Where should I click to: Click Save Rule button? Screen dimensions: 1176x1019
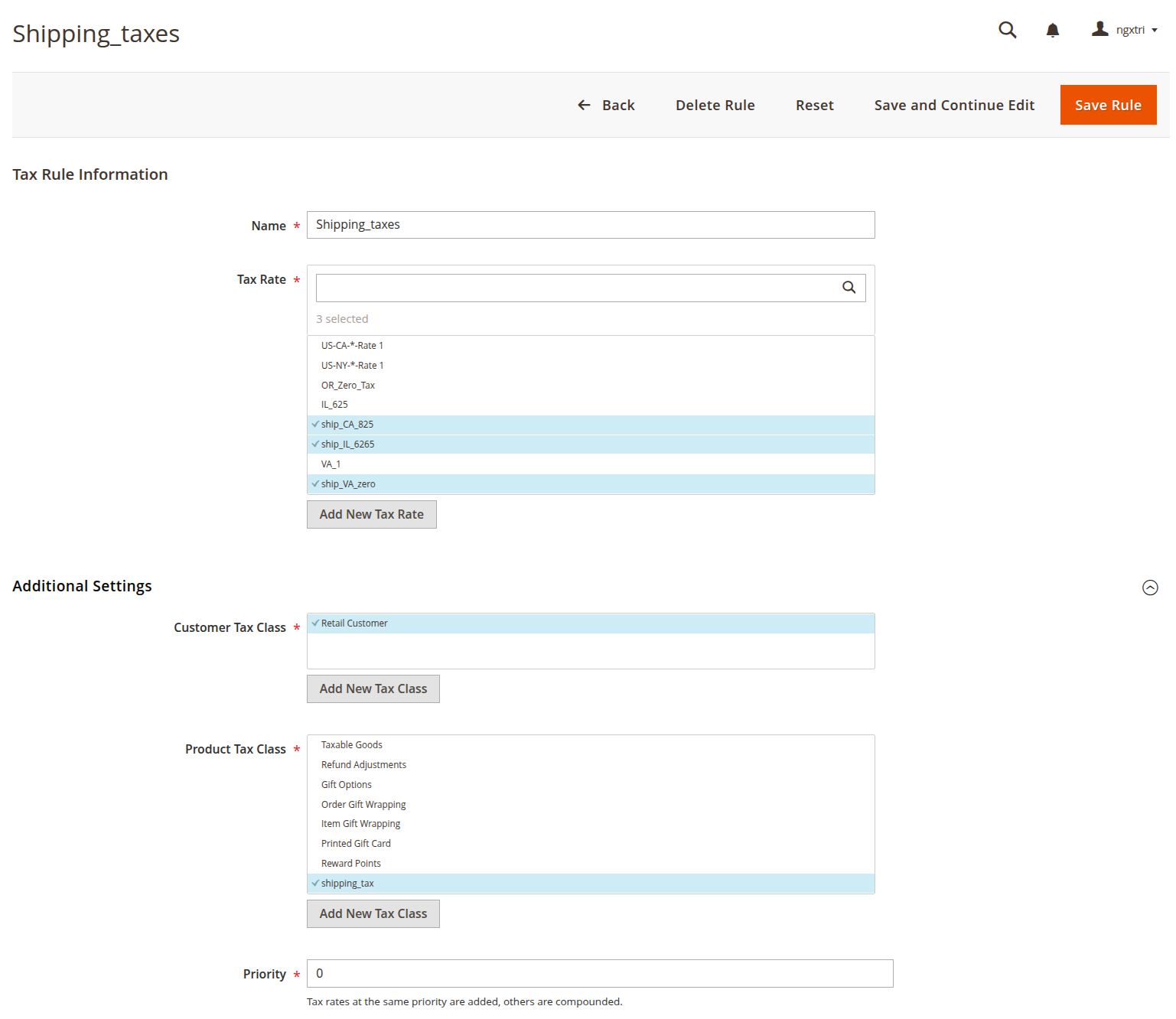tap(1107, 106)
